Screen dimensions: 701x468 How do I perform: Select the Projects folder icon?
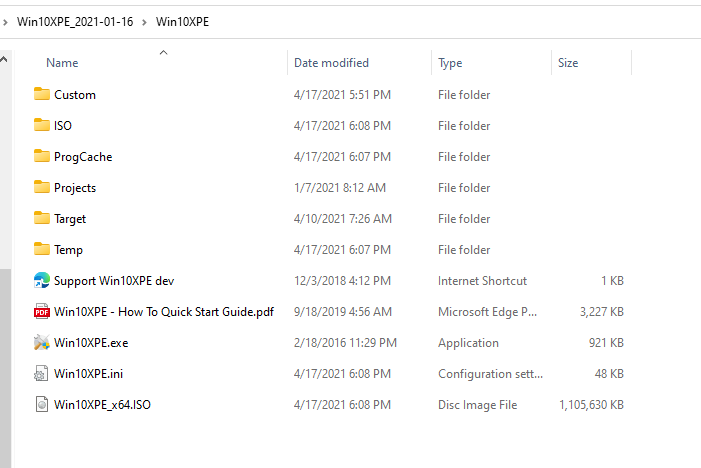(42, 187)
